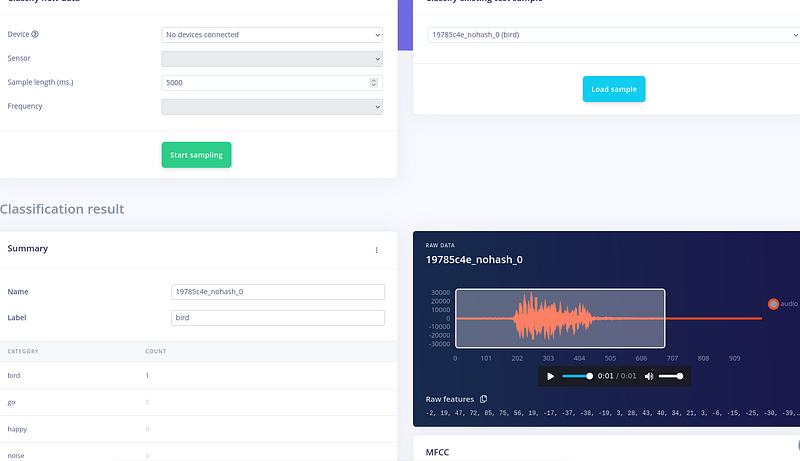
Task: Click the audio playback progress slider
Action: click(577, 376)
